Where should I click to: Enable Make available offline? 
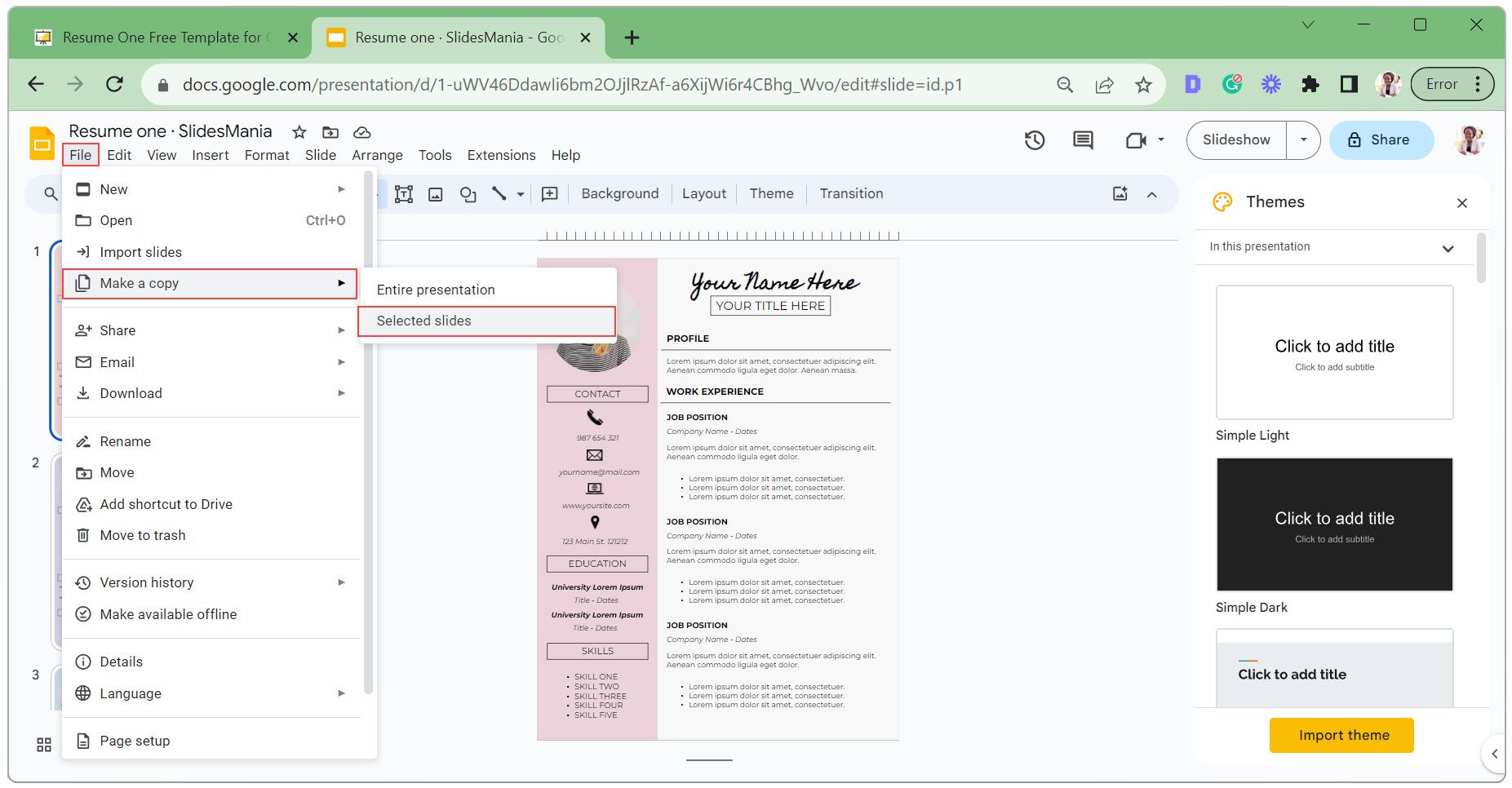pos(167,613)
